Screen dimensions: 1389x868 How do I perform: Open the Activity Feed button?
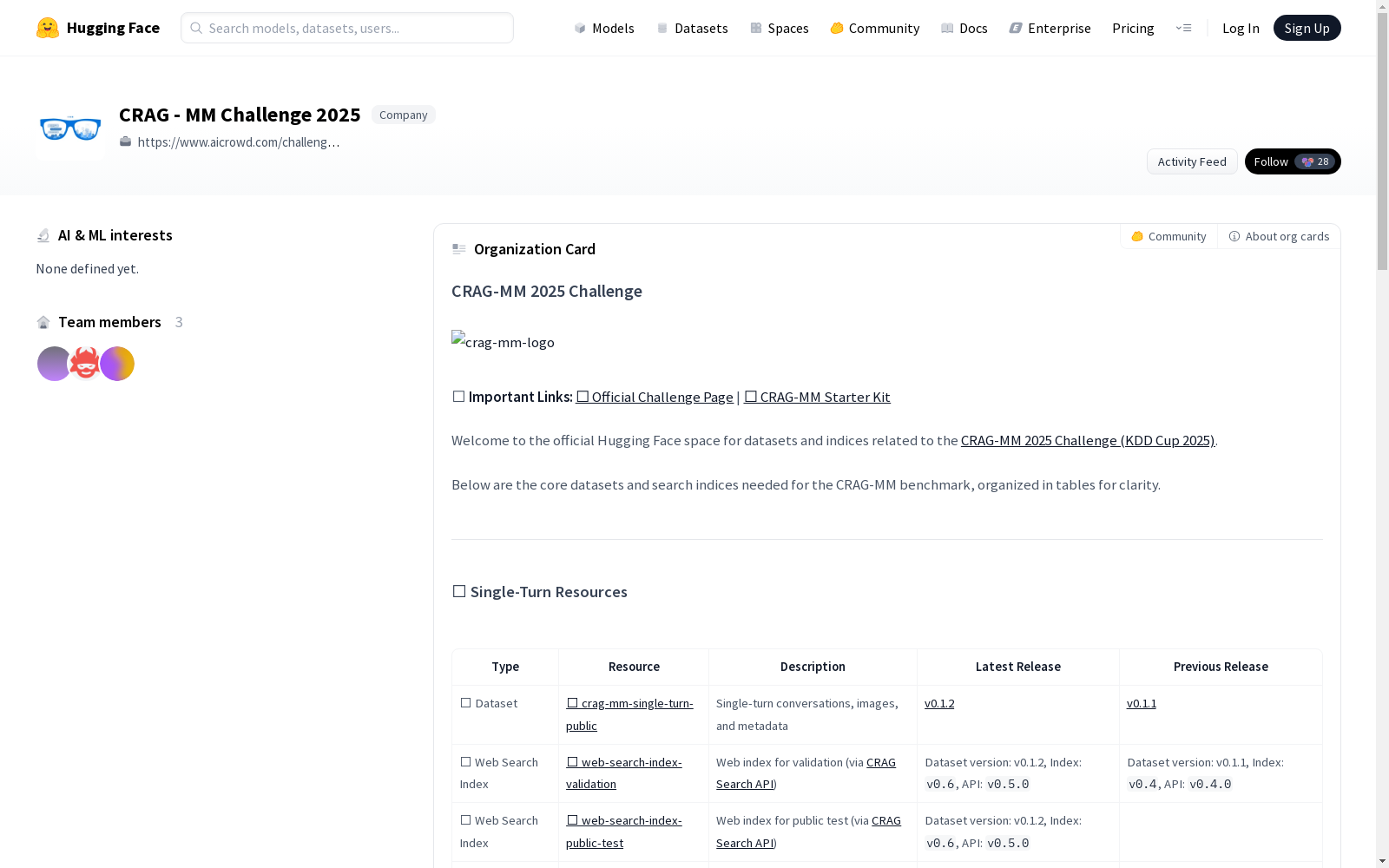tap(1192, 161)
